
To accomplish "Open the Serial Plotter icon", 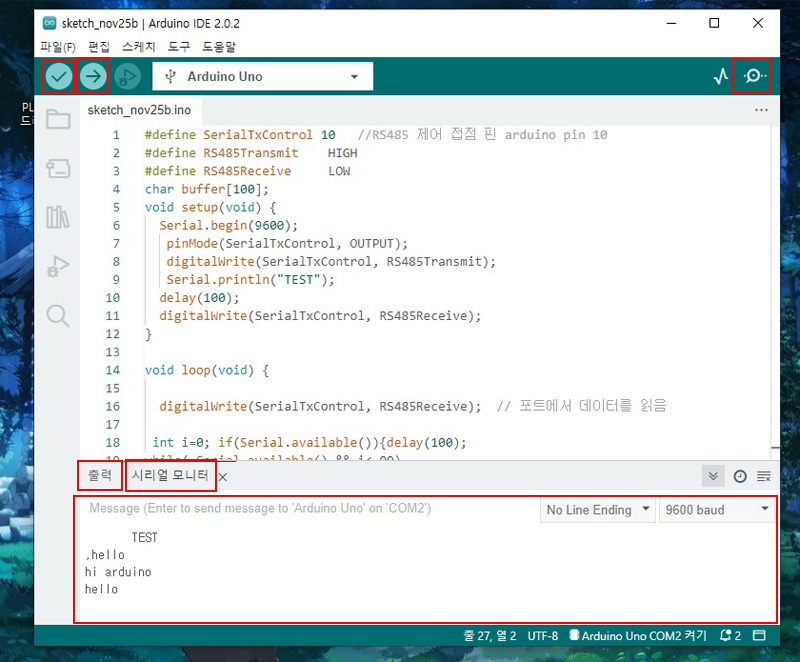I will (x=720, y=77).
